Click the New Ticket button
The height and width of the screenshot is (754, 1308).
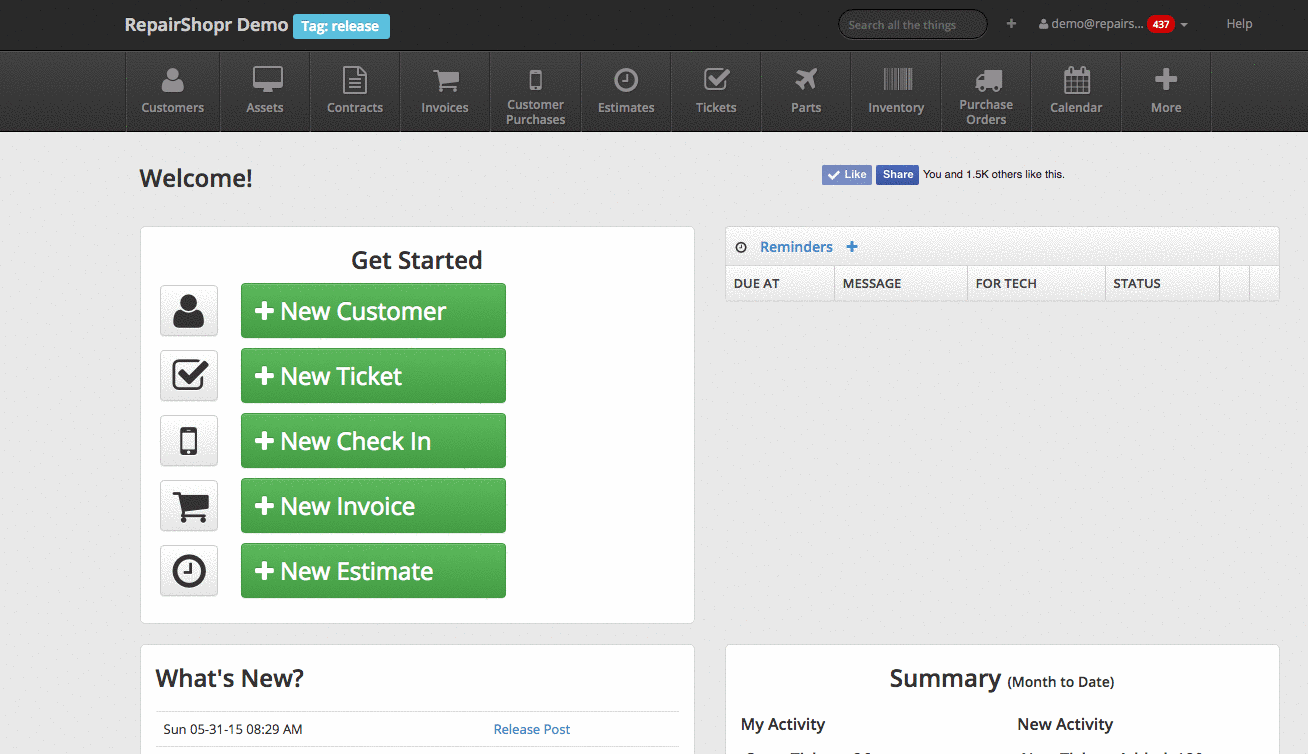click(x=373, y=376)
